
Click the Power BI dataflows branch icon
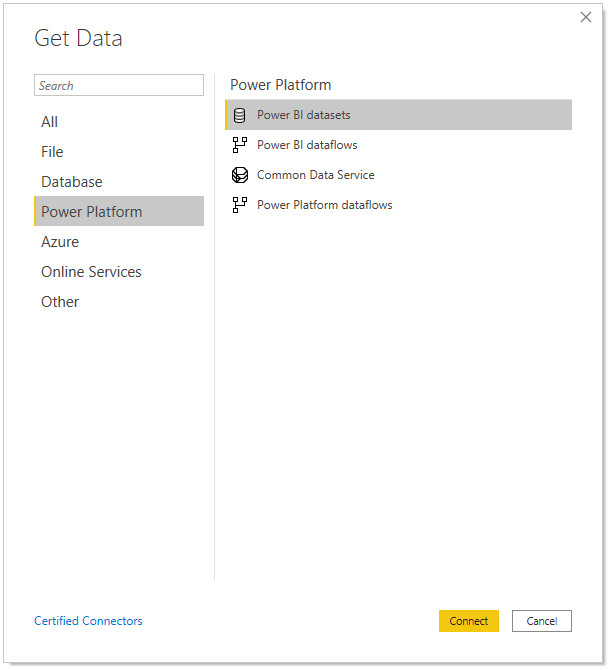tap(239, 145)
